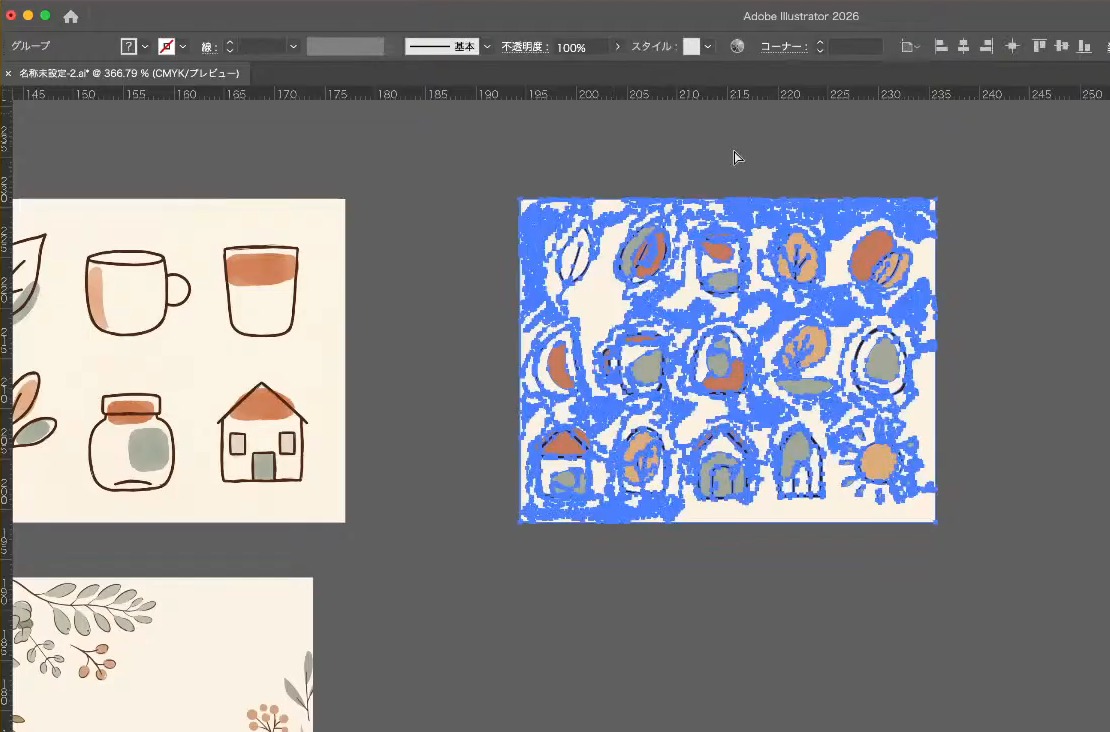Align selection to bottom edges
Screen dimensions: 1110x732
(1084, 47)
